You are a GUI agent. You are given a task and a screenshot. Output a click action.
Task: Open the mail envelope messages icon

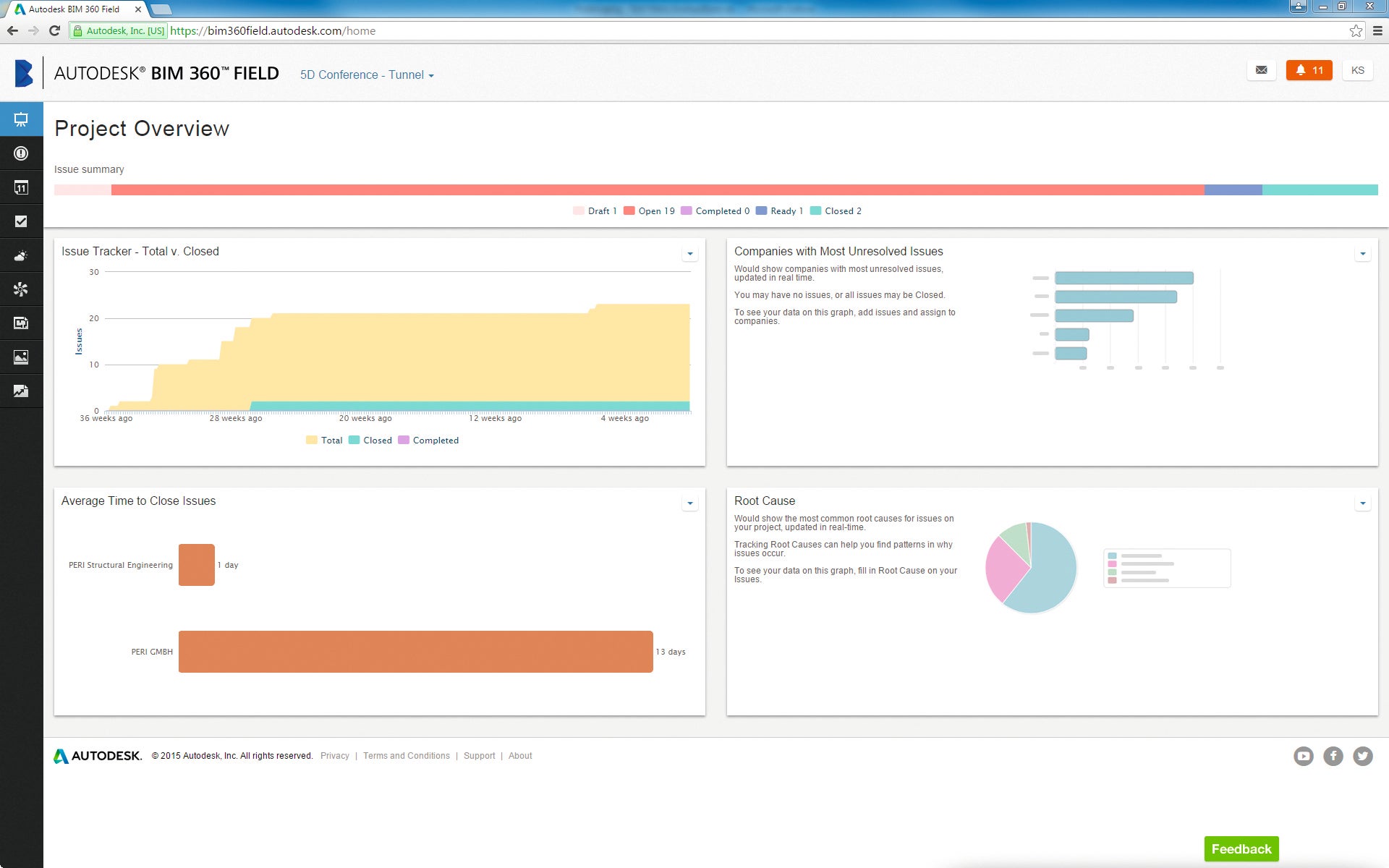tap(1261, 70)
